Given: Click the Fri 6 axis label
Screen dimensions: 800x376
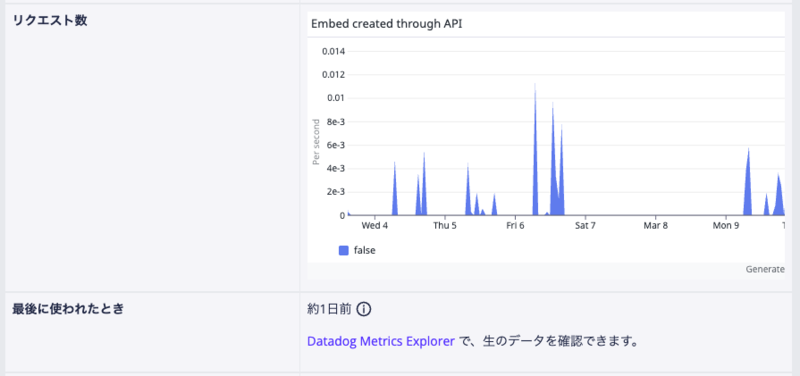Looking at the screenshot, I should click(515, 225).
